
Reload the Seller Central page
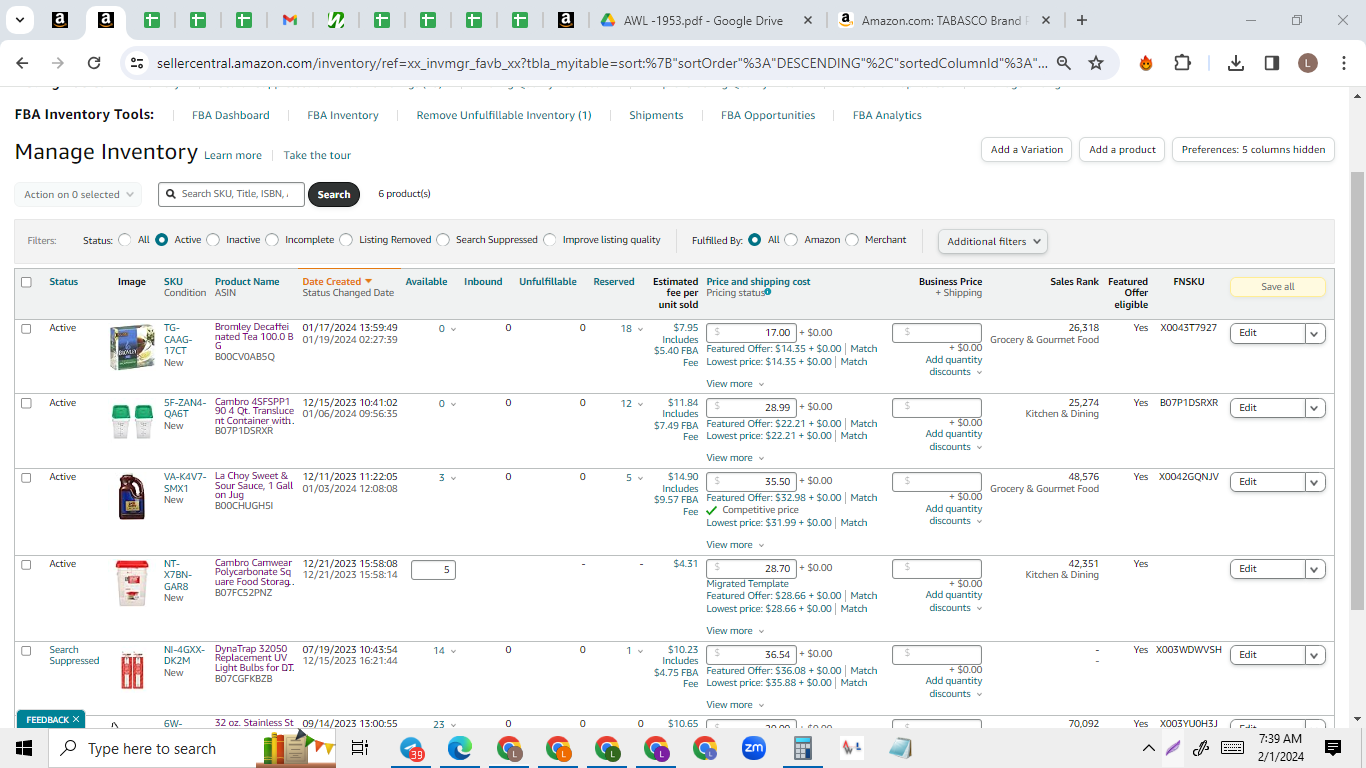94,63
